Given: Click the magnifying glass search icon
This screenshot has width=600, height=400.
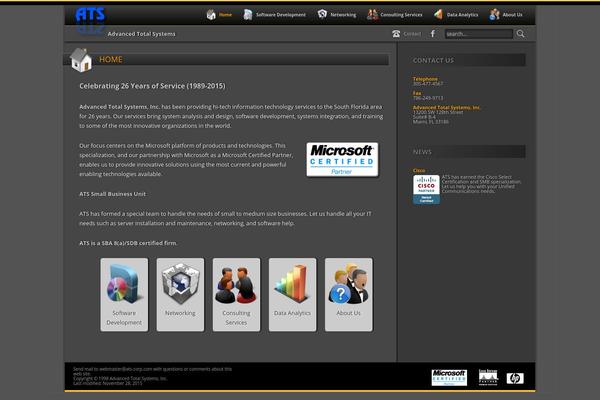Looking at the screenshot, I should coord(520,34).
